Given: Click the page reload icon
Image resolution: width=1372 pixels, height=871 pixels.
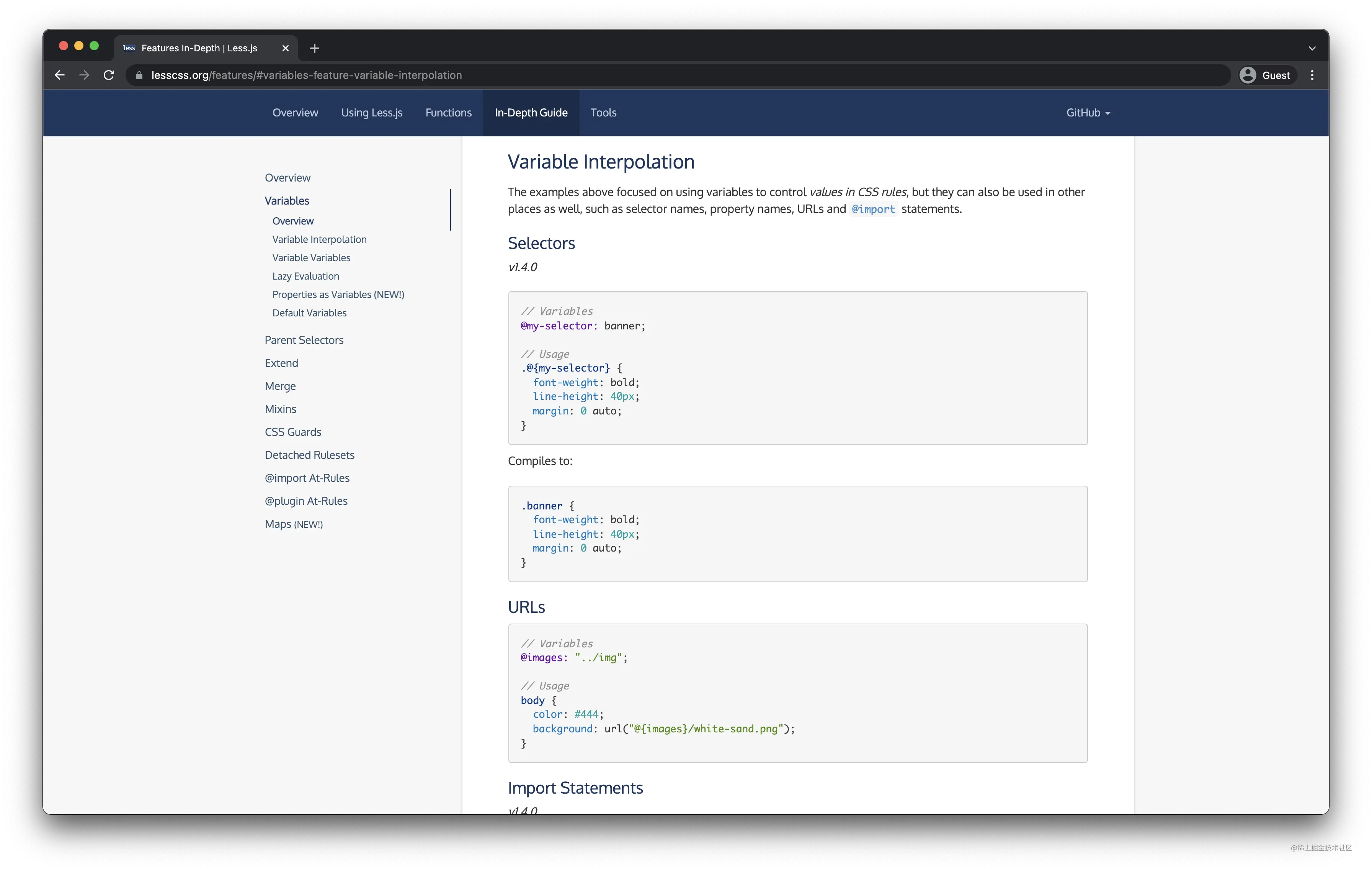Looking at the screenshot, I should point(109,75).
